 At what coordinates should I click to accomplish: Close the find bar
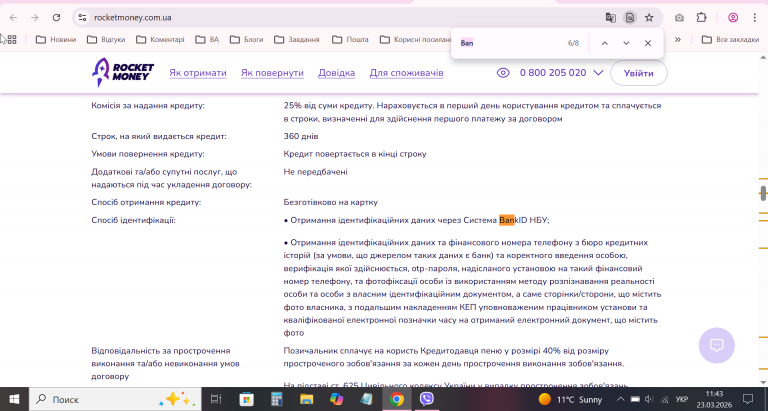click(648, 43)
